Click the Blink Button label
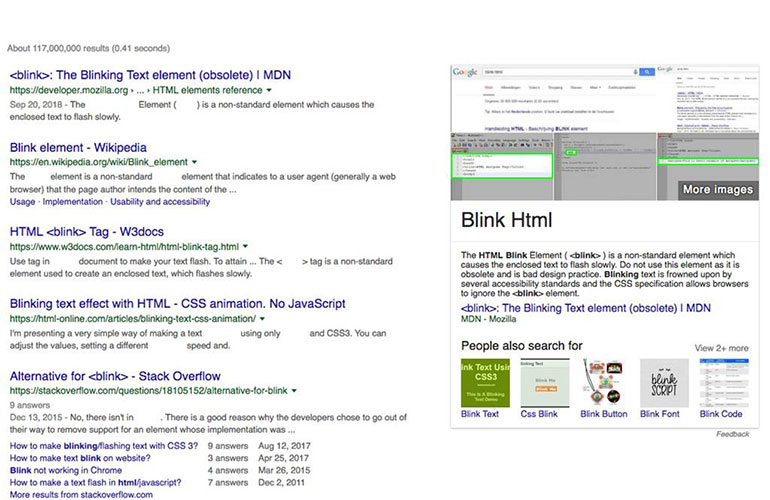Image resolution: width=770 pixels, height=500 pixels. pyautogui.click(x=604, y=414)
